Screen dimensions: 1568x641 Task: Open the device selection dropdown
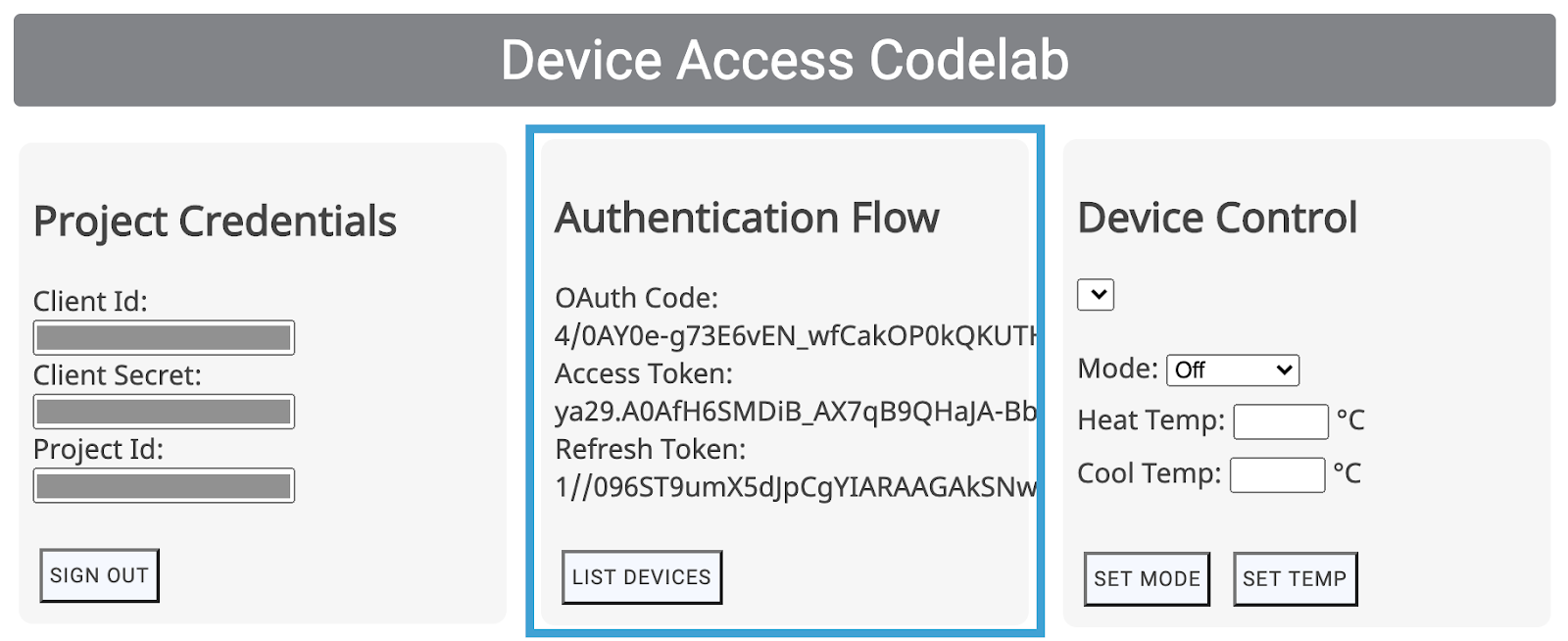click(x=1096, y=294)
